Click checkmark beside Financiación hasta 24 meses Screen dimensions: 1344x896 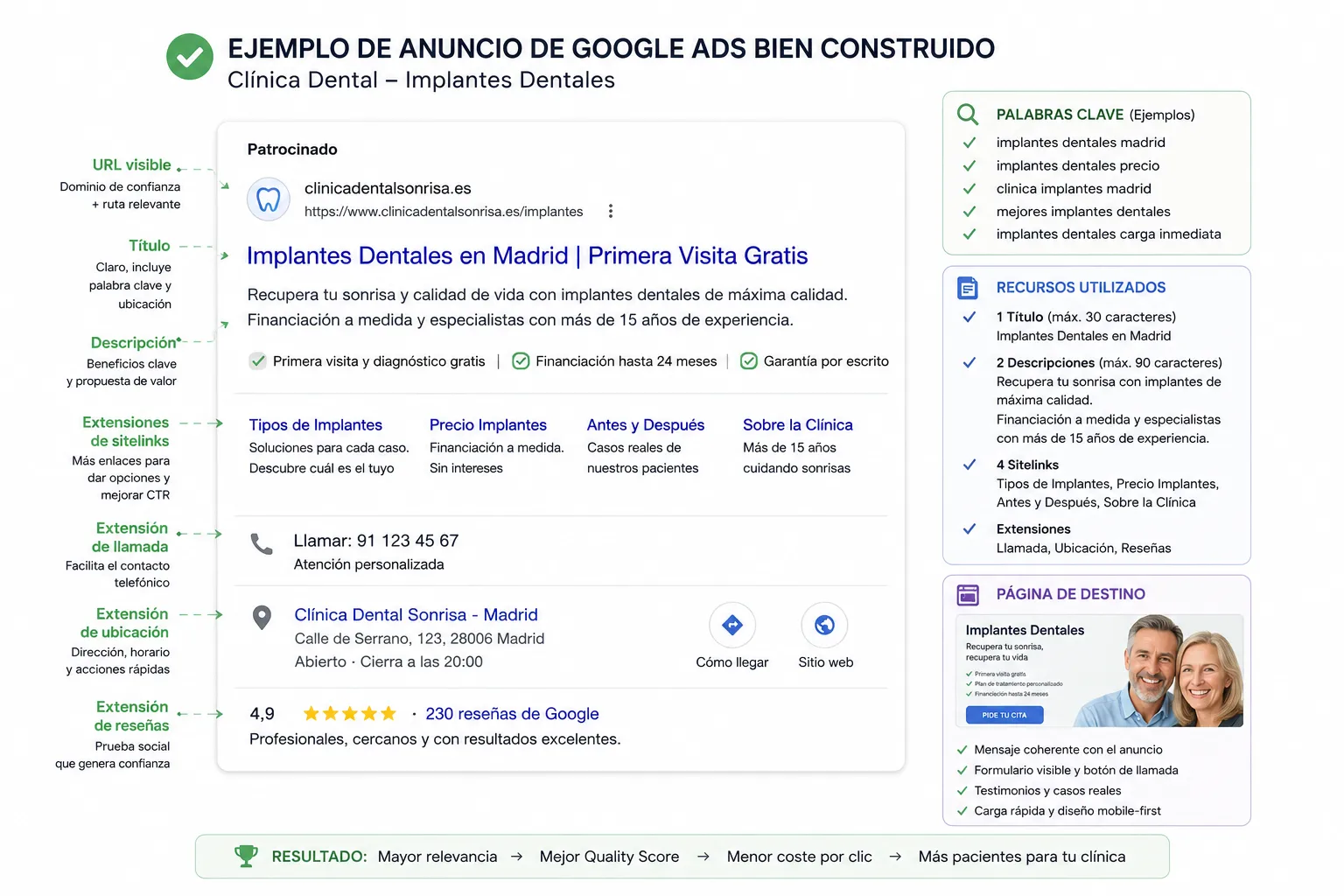(521, 360)
